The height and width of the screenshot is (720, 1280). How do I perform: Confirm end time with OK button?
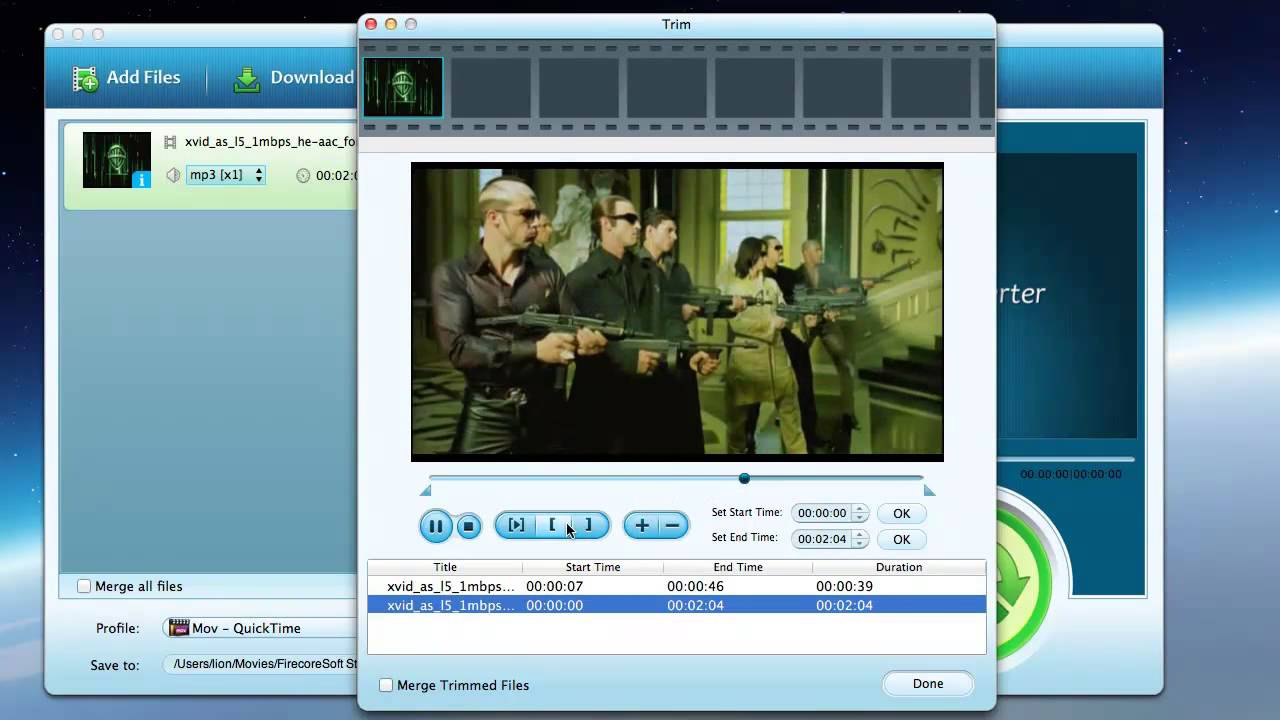point(901,539)
